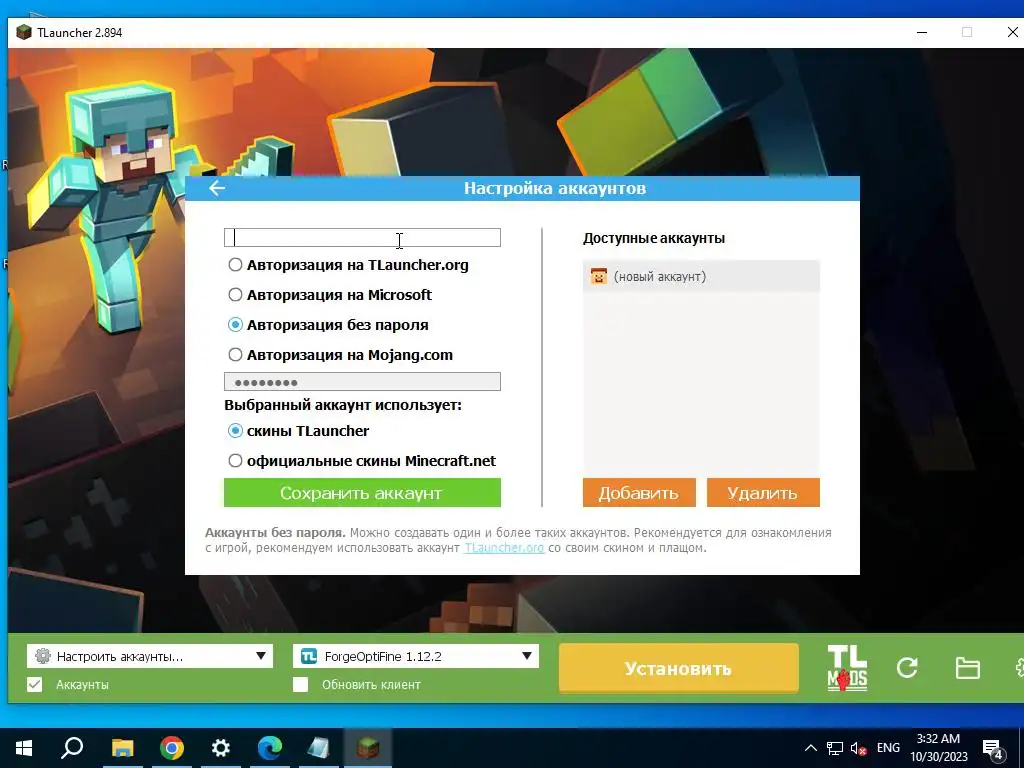This screenshot has height=768, width=1024.
Task: Click the yellow Установить button
Action: (x=679, y=668)
